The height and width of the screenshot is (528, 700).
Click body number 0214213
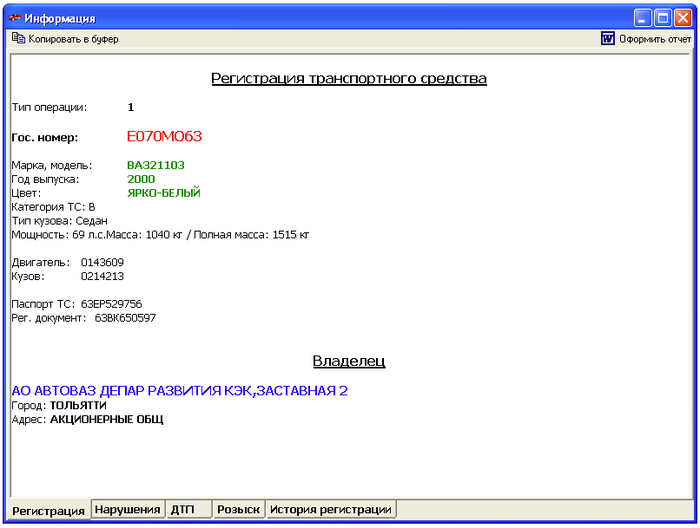tap(102, 276)
